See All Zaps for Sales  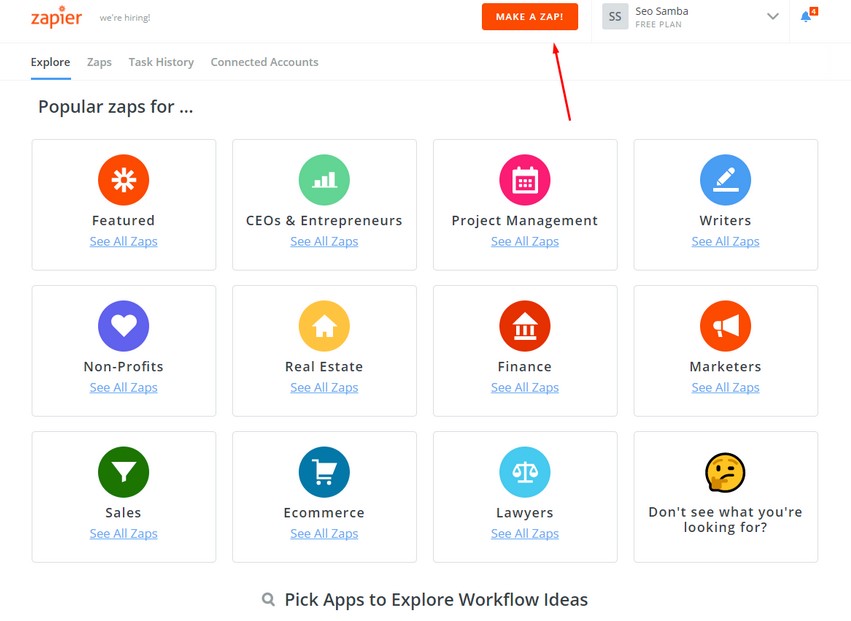click(x=124, y=534)
